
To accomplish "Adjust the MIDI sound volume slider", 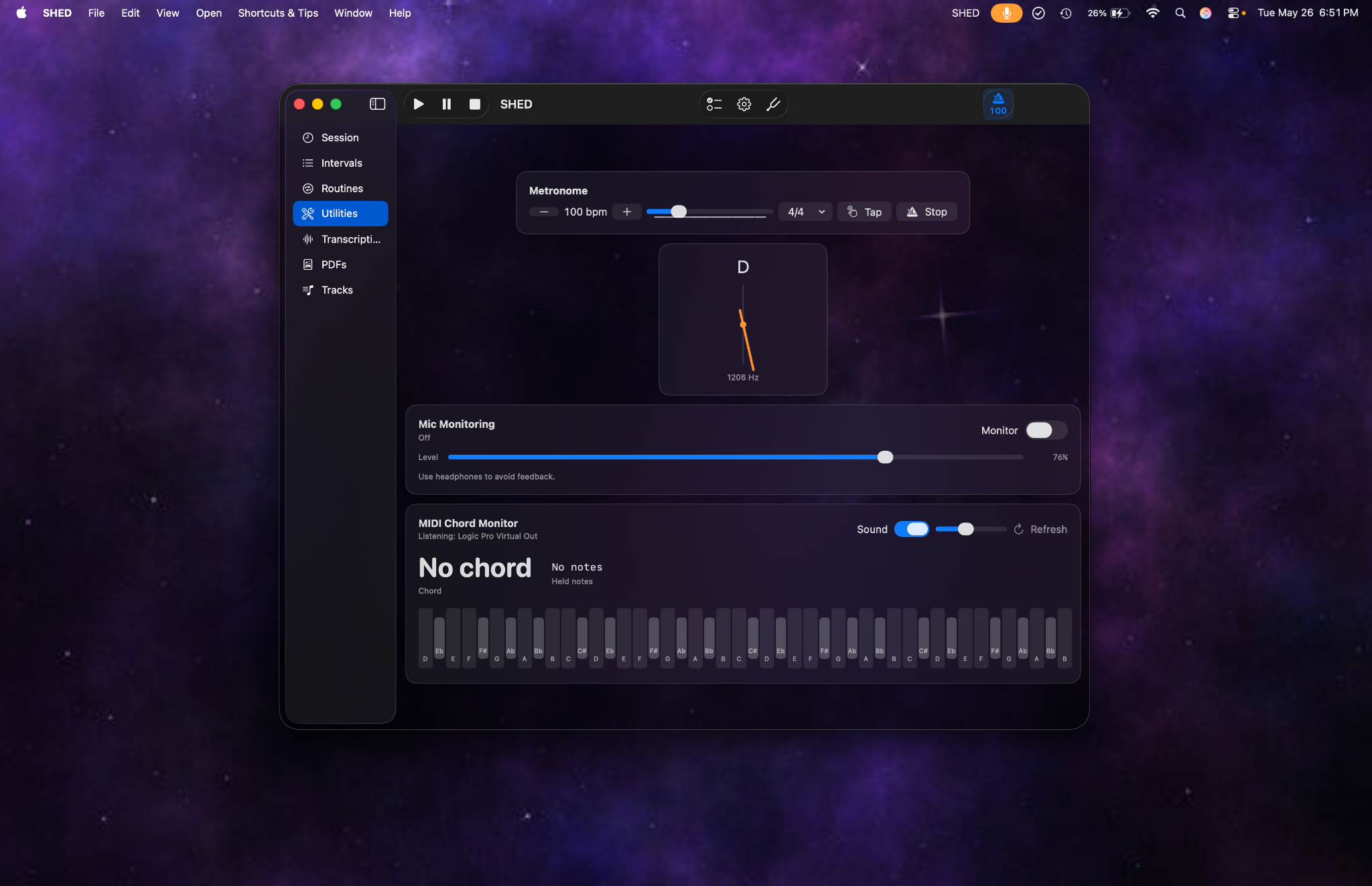I will pyautogui.click(x=971, y=529).
